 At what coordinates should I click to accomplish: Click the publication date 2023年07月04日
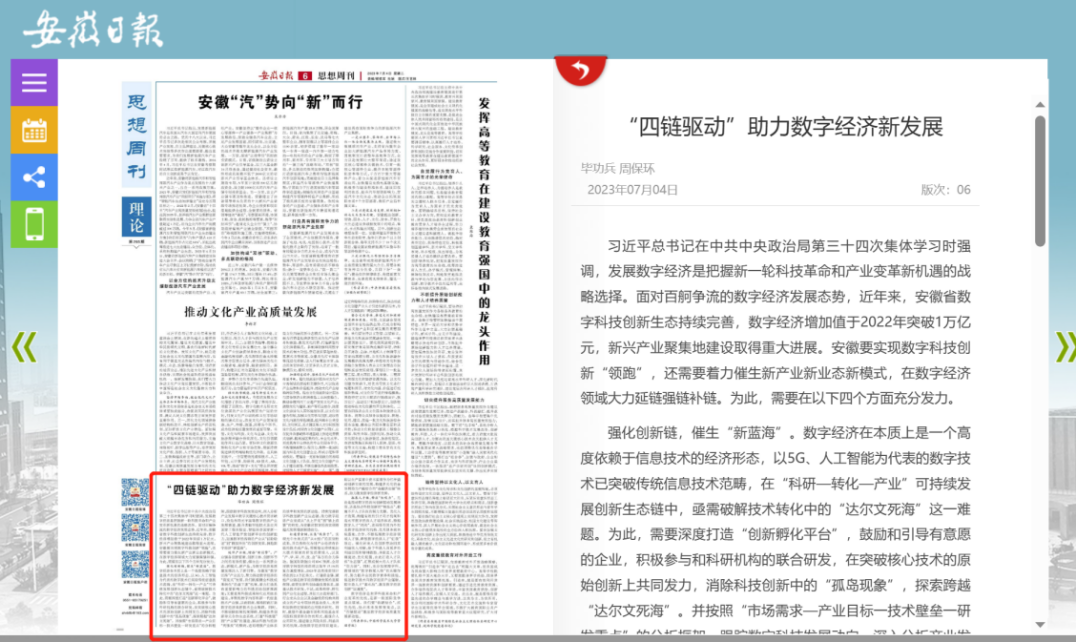[x=632, y=189]
